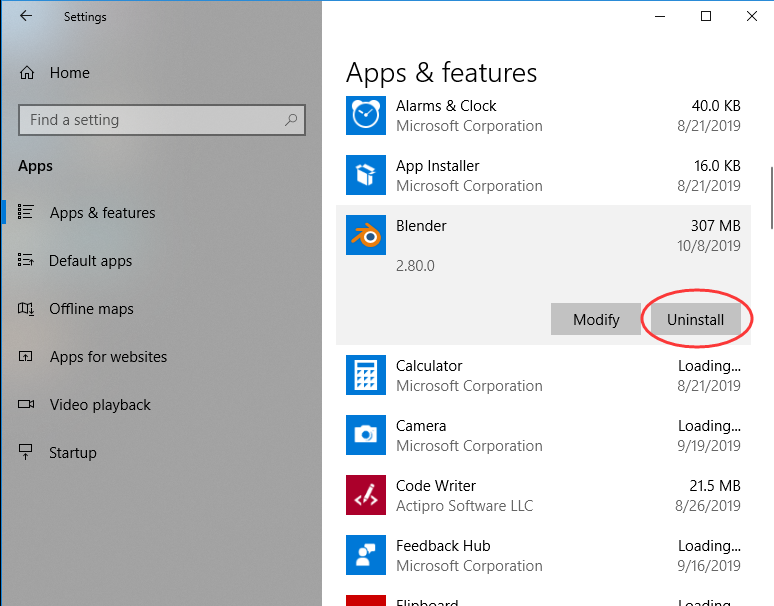The height and width of the screenshot is (606, 774).
Task: Close the Settings window
Action: (752, 16)
